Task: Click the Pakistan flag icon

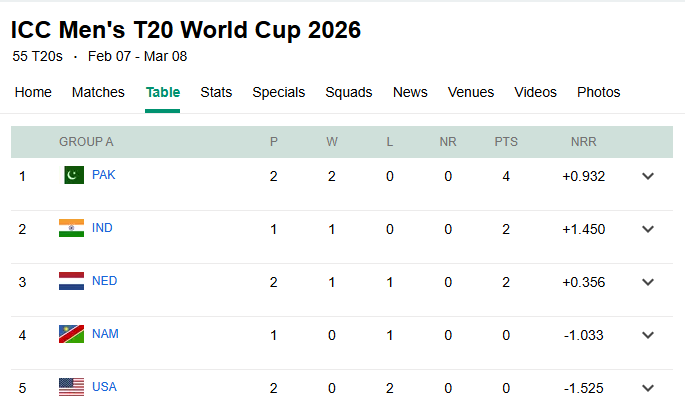Action: point(72,175)
